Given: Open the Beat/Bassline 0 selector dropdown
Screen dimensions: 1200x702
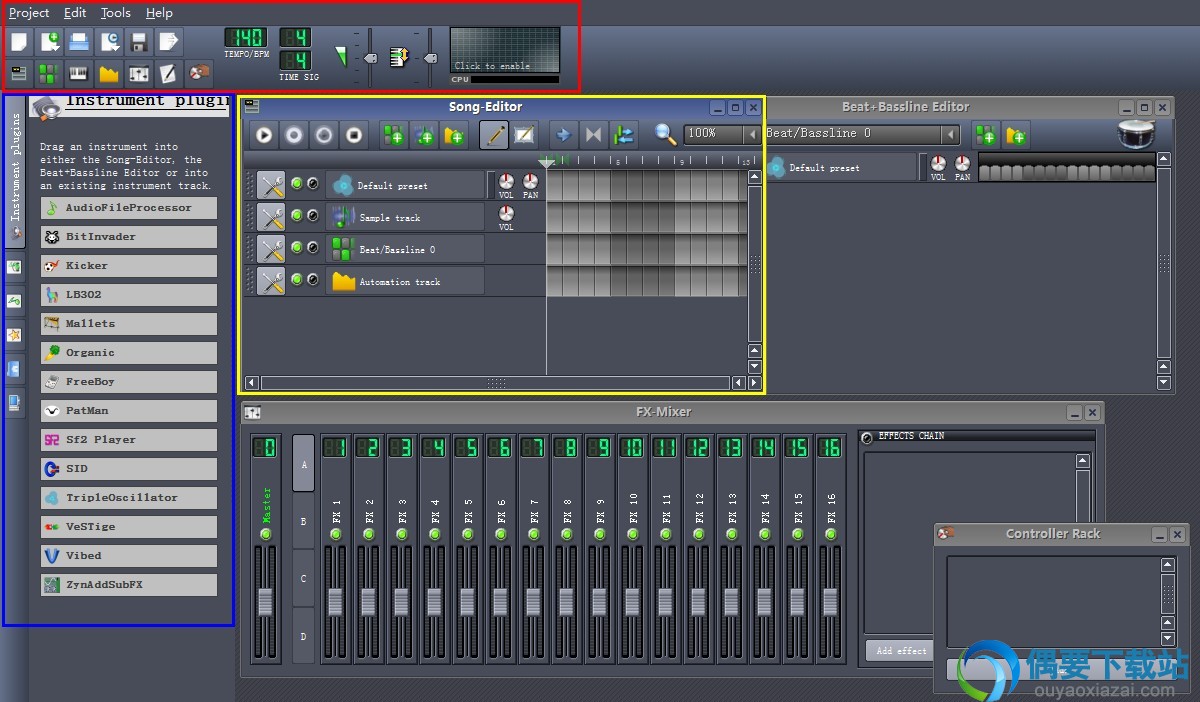Looking at the screenshot, I should click(x=951, y=134).
